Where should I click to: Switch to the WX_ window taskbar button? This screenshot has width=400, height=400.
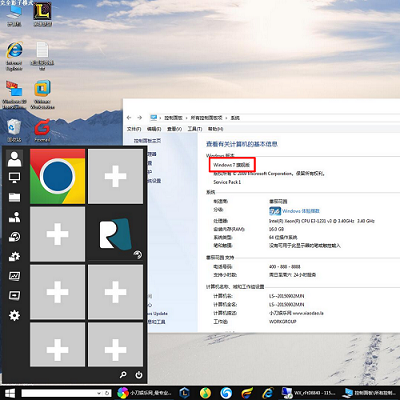pos(309,393)
